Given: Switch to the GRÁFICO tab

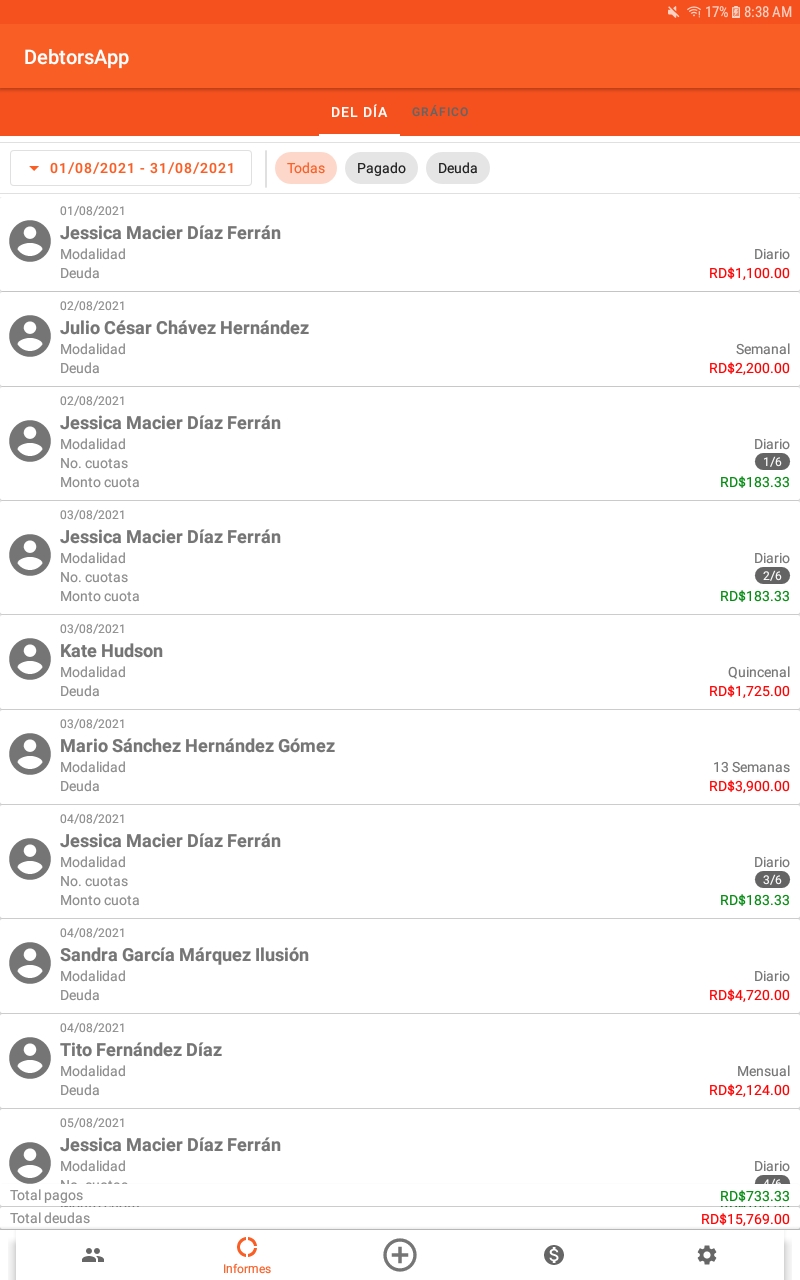Looking at the screenshot, I should point(440,112).
